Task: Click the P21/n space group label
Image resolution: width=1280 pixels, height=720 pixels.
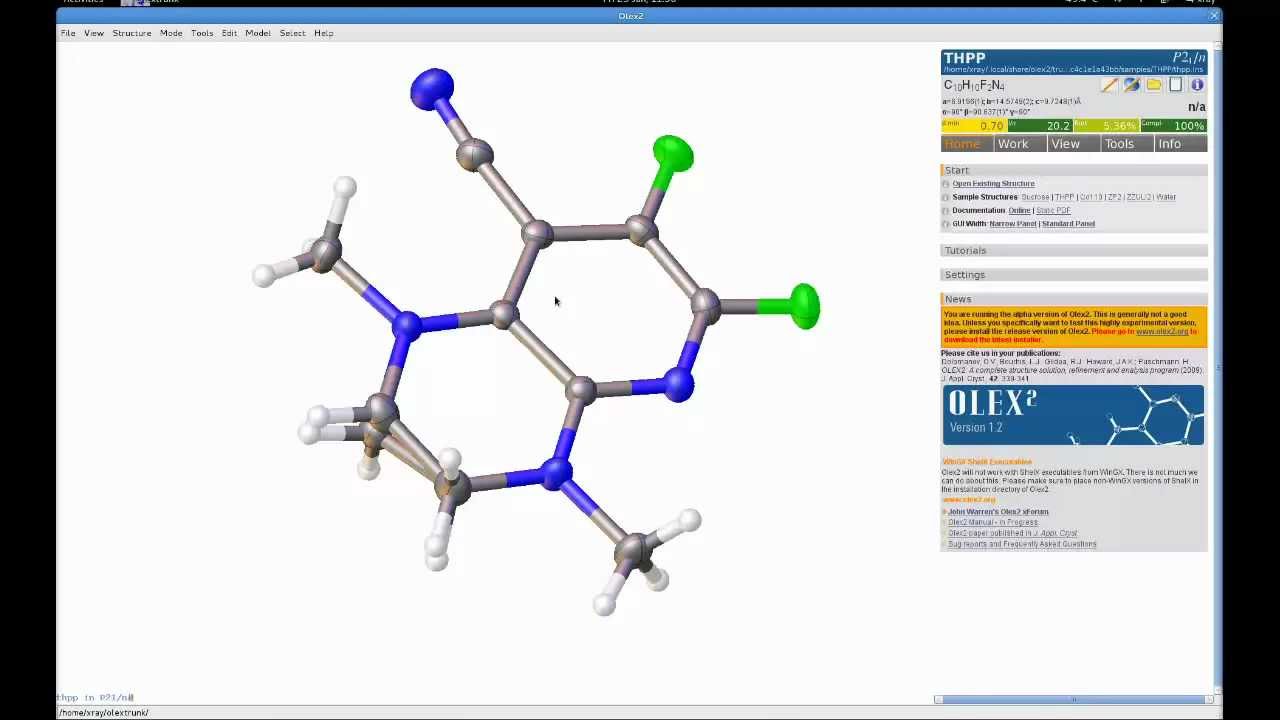Action: (1188, 58)
